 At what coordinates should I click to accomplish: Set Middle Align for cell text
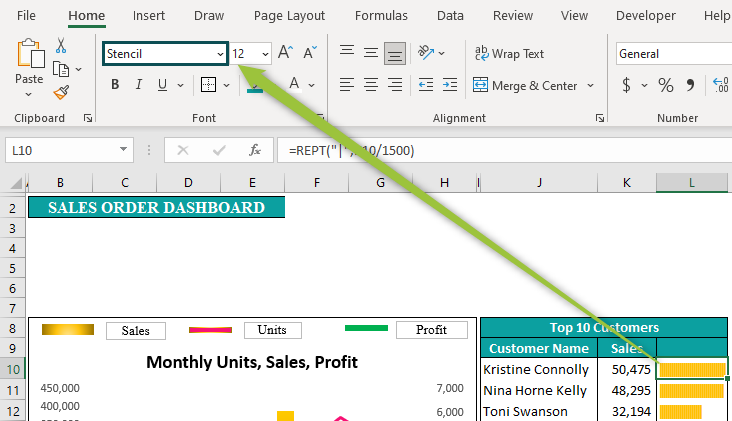click(x=371, y=53)
